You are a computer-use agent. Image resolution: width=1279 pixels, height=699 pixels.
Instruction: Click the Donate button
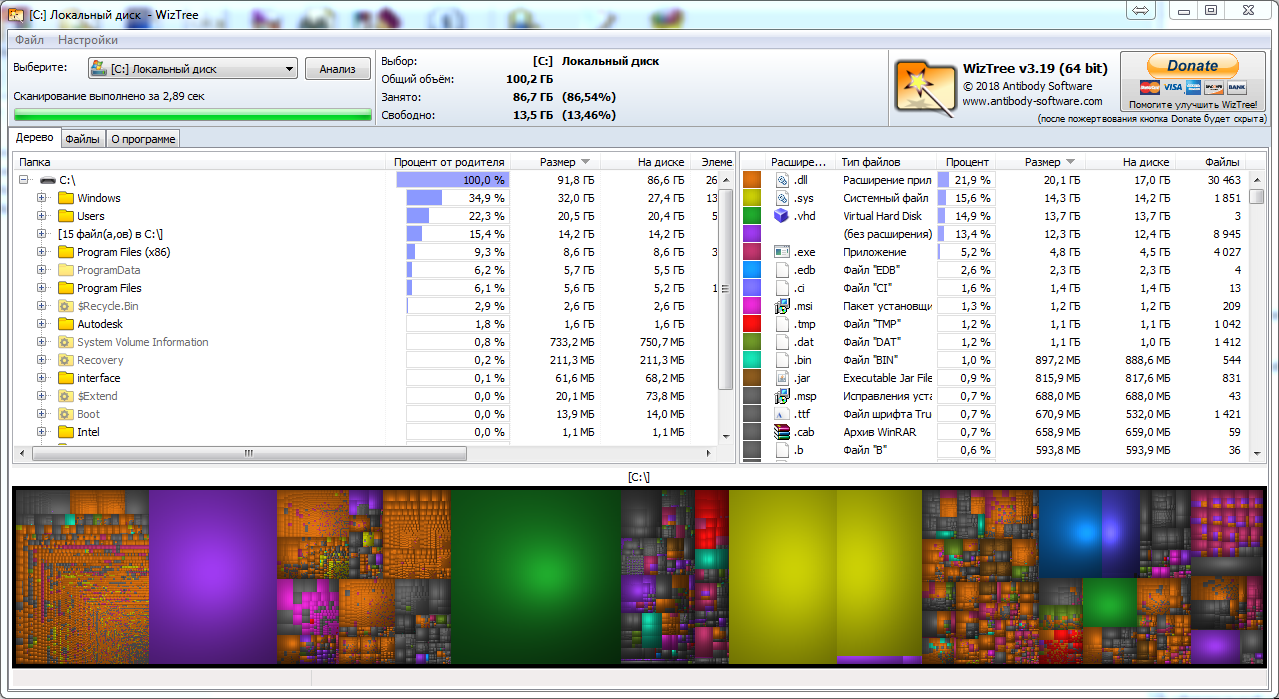1192,66
